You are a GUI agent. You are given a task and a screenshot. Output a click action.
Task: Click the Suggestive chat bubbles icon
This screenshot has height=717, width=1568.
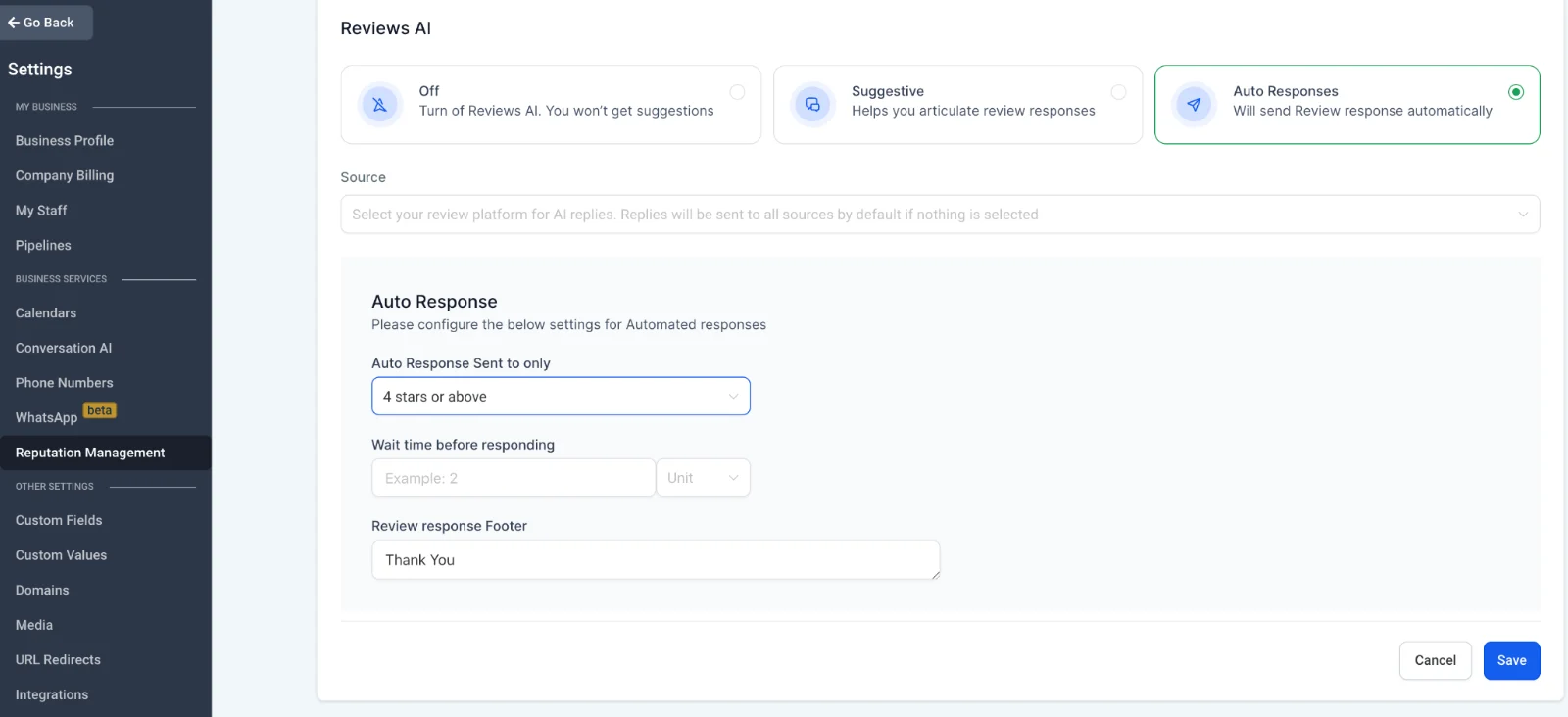point(812,104)
